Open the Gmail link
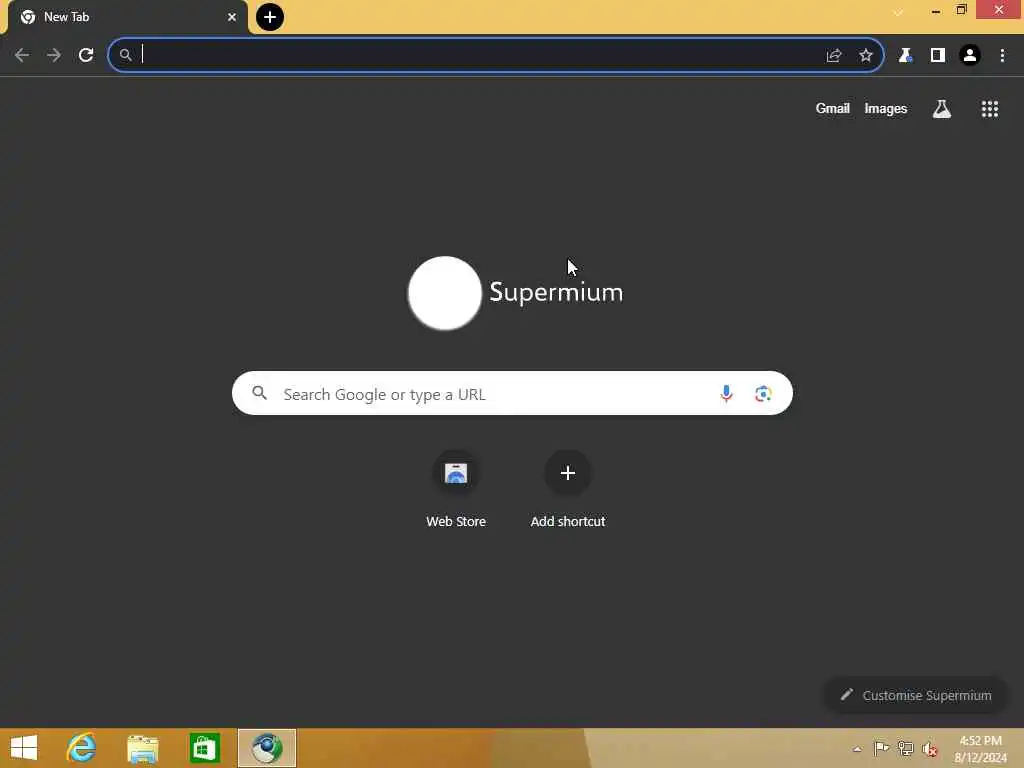This screenshot has height=768, width=1024. click(833, 108)
